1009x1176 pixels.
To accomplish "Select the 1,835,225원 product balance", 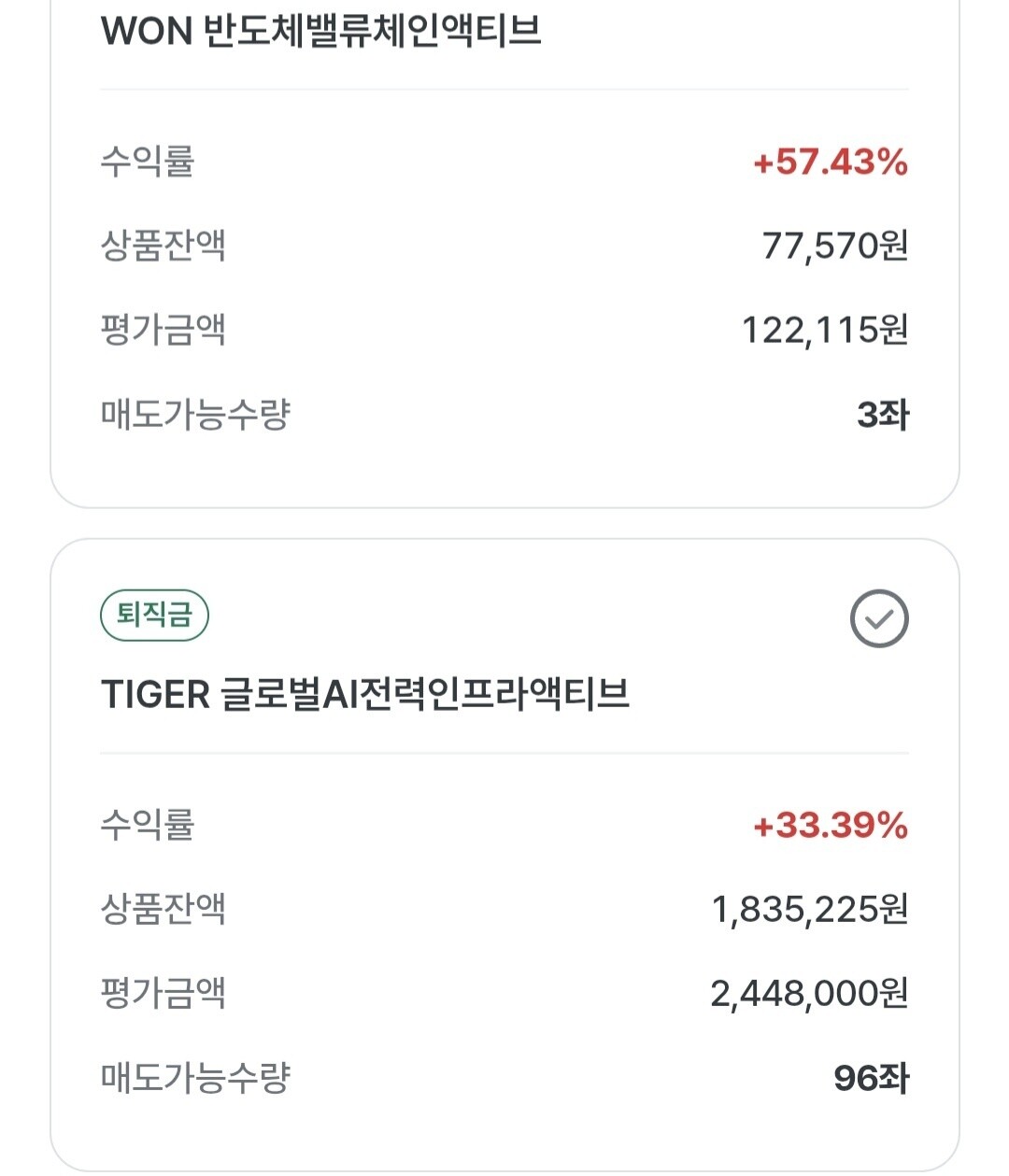I will click(810, 909).
